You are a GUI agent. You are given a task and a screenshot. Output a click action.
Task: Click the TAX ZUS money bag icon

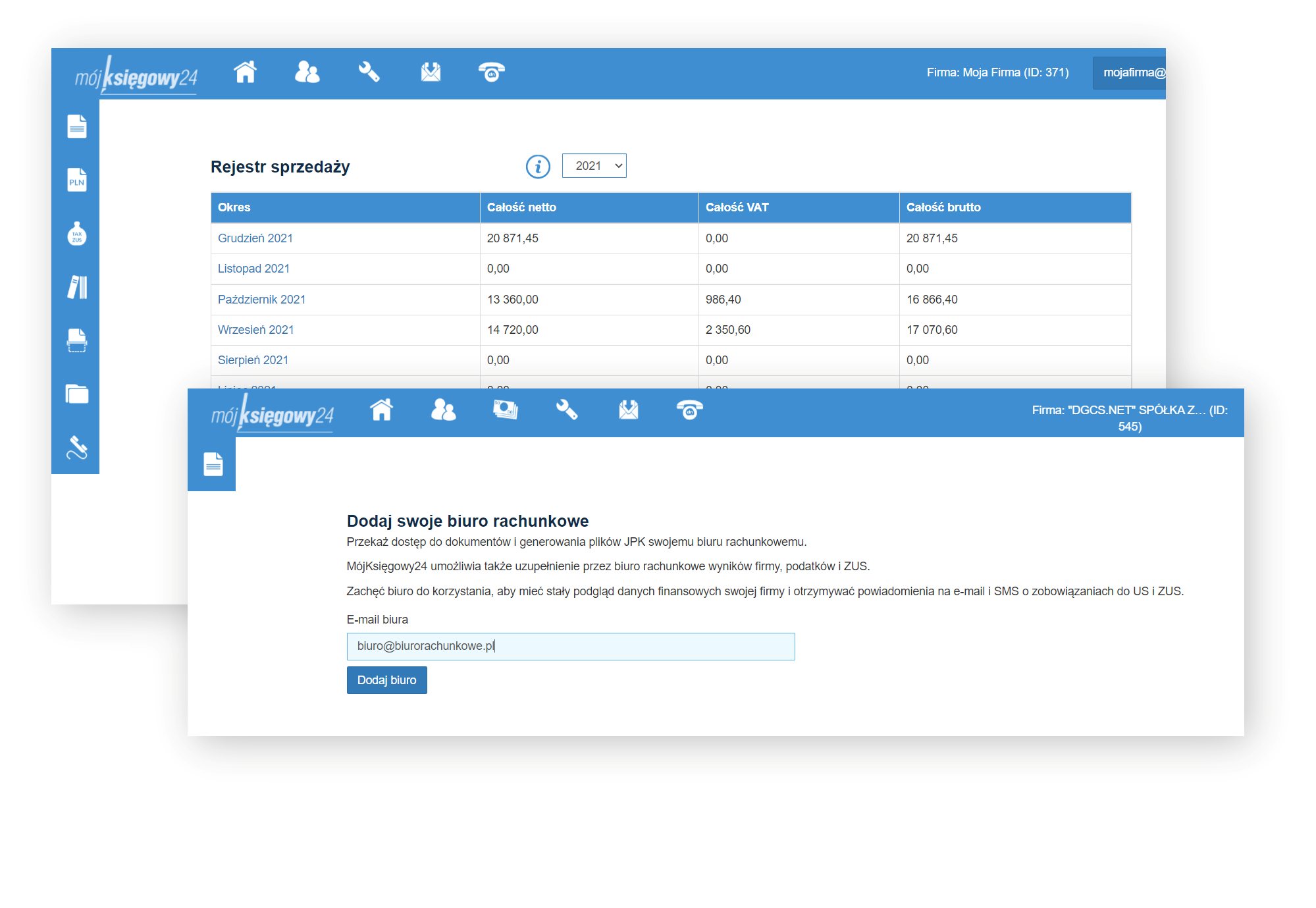tap(77, 234)
